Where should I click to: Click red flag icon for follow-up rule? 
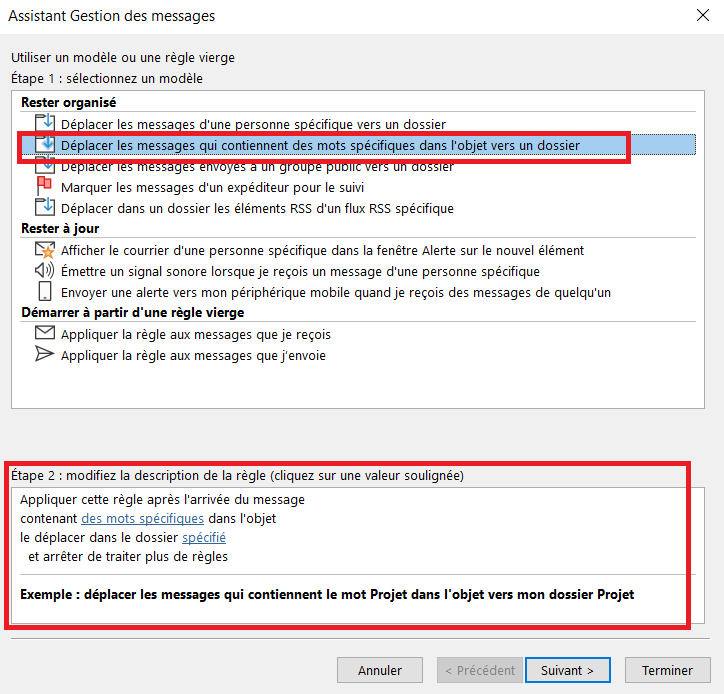(44, 186)
